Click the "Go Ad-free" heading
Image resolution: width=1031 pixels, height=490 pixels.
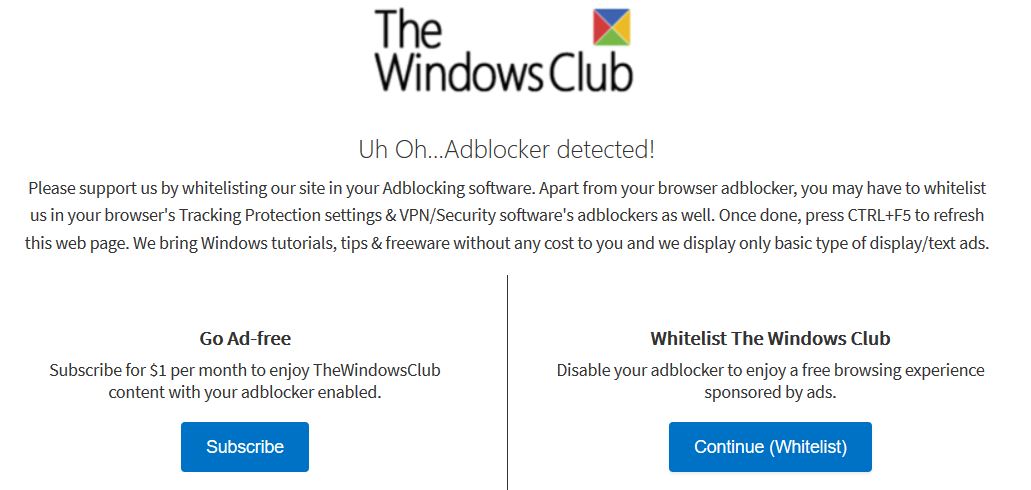(x=245, y=339)
